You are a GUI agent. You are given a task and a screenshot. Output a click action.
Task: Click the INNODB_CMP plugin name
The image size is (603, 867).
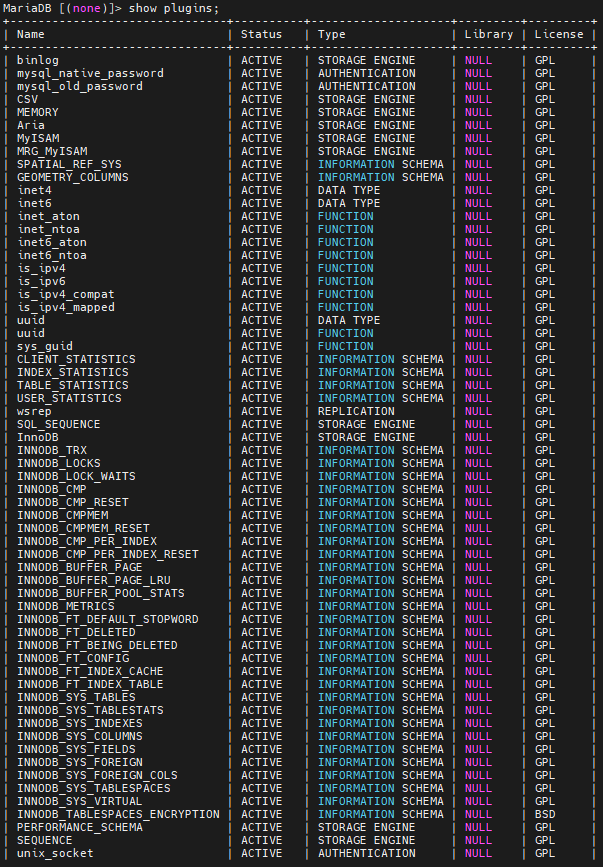pos(52,489)
